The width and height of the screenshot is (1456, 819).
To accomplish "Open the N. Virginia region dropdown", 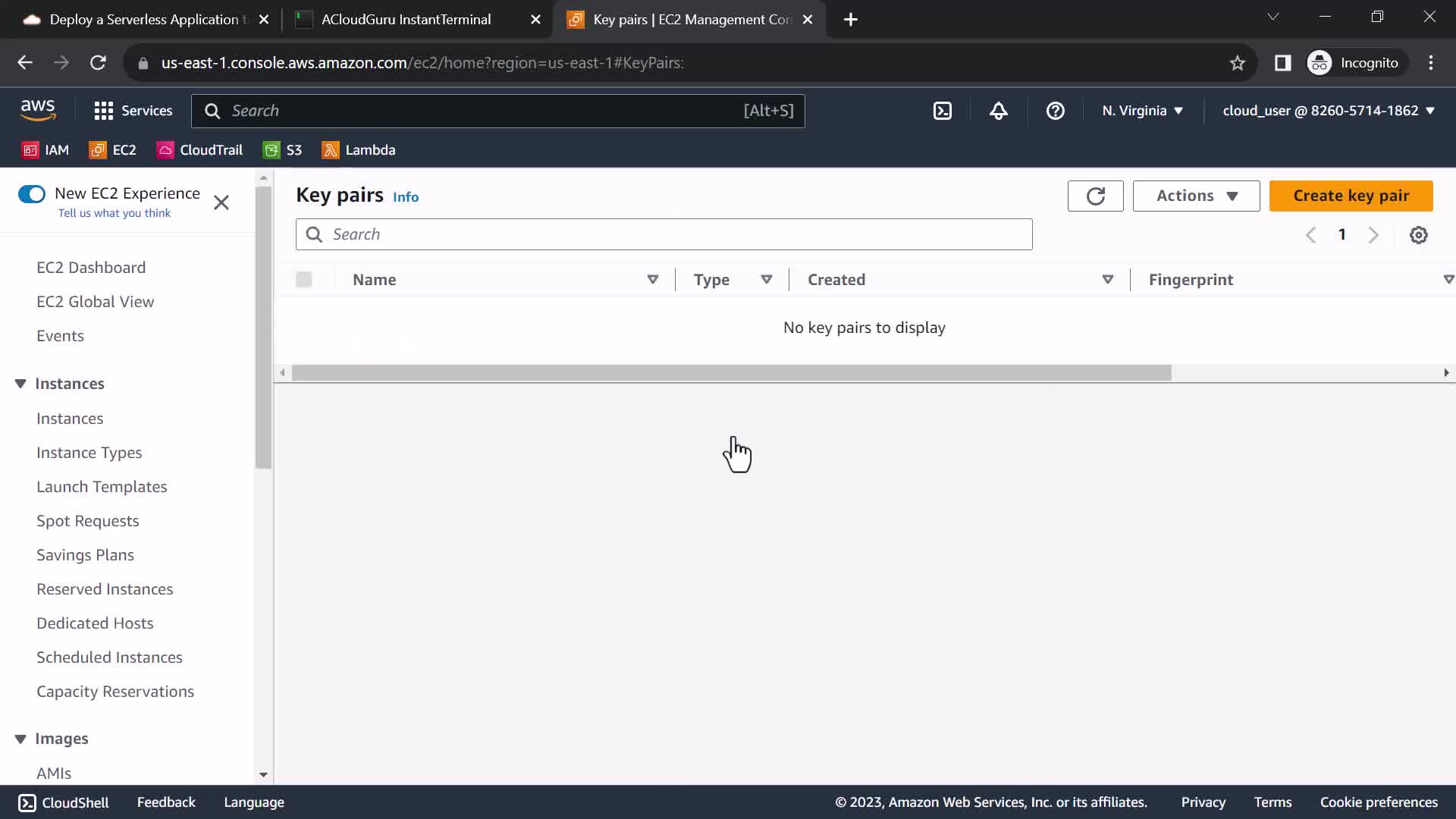I will point(1142,111).
